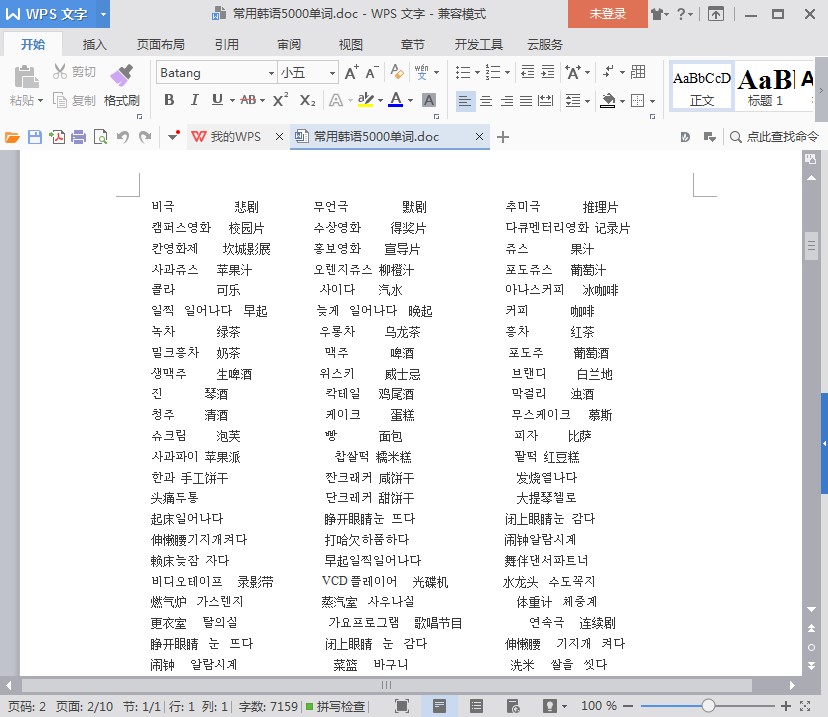The height and width of the screenshot is (717, 828).
Task: Click the Cut scissors button
Action: [x=74, y=71]
